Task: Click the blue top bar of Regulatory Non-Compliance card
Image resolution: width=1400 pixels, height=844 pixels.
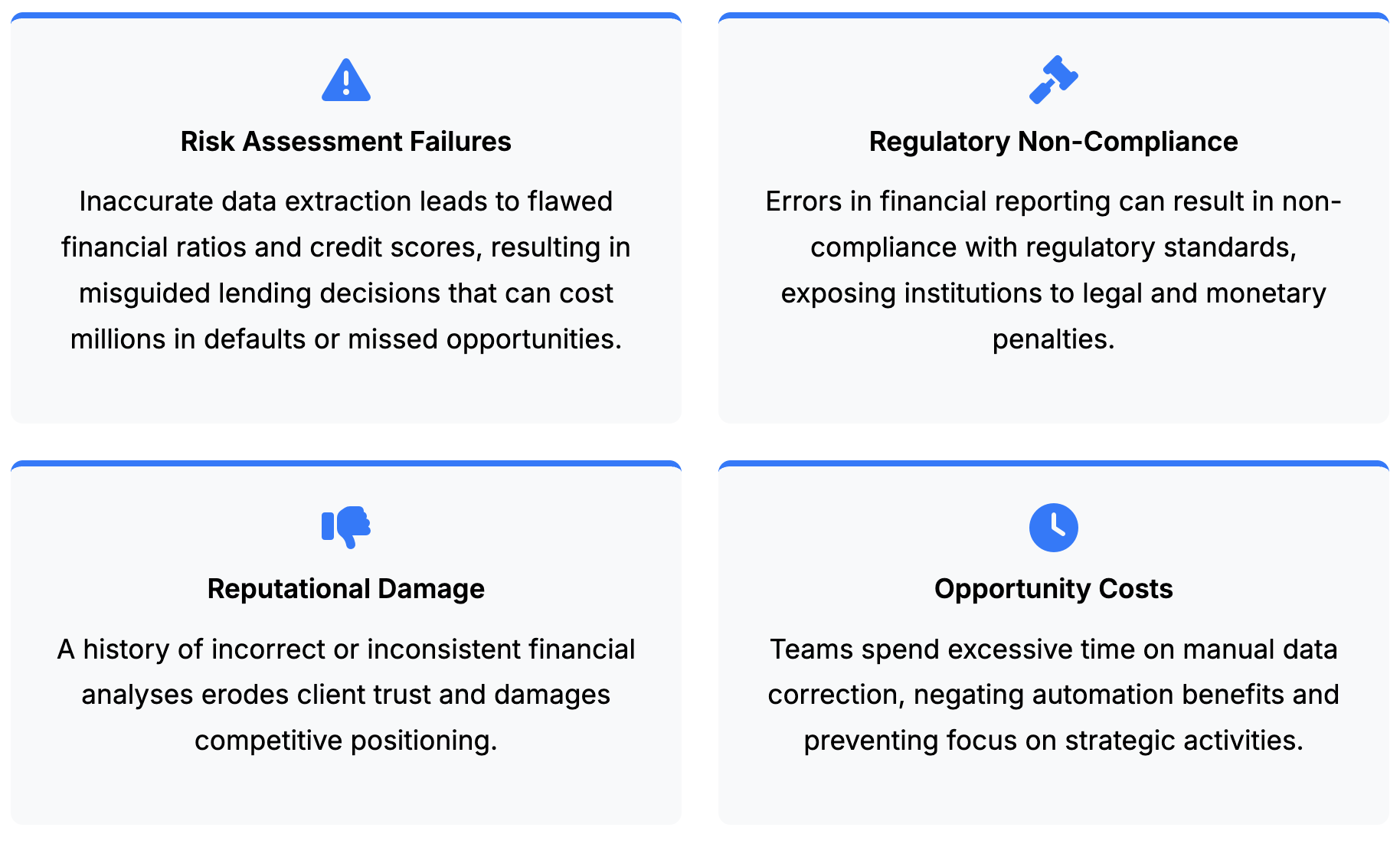Action: pos(1053,15)
